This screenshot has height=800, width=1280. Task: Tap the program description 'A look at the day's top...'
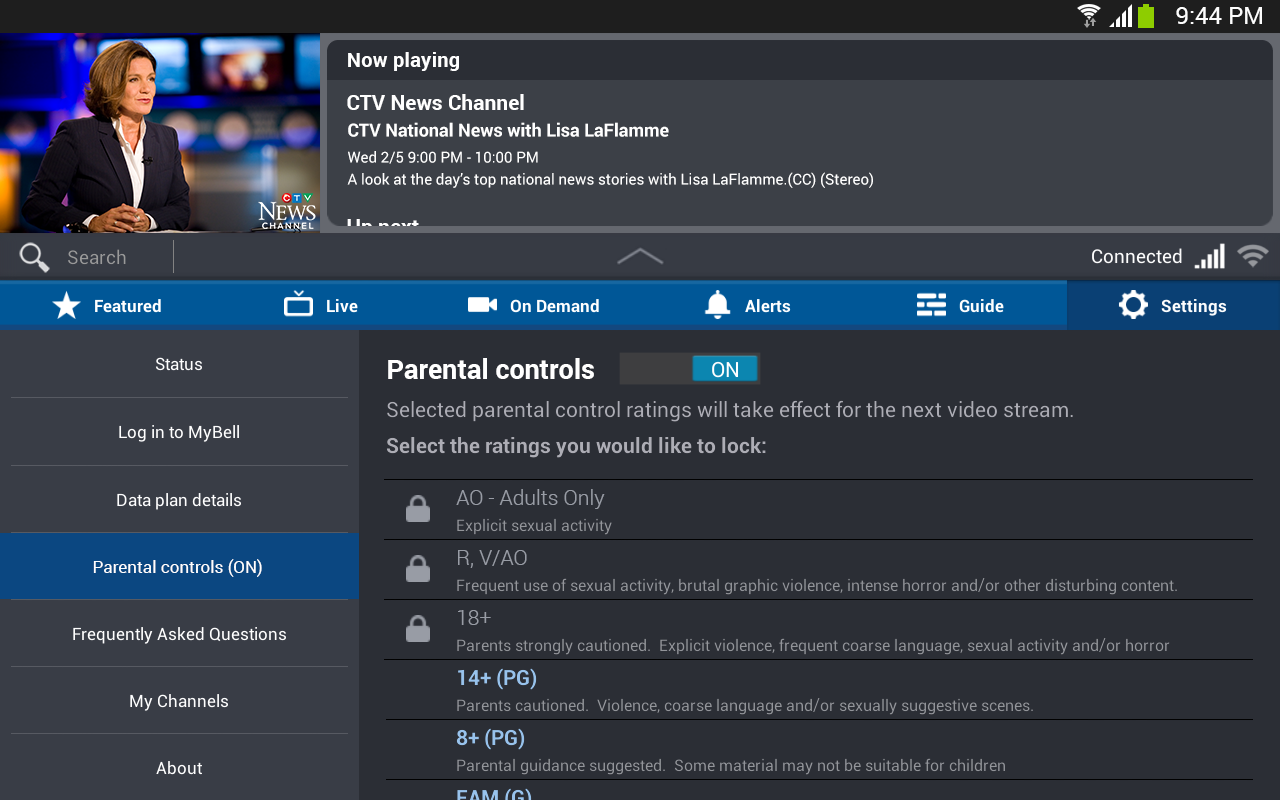610,180
